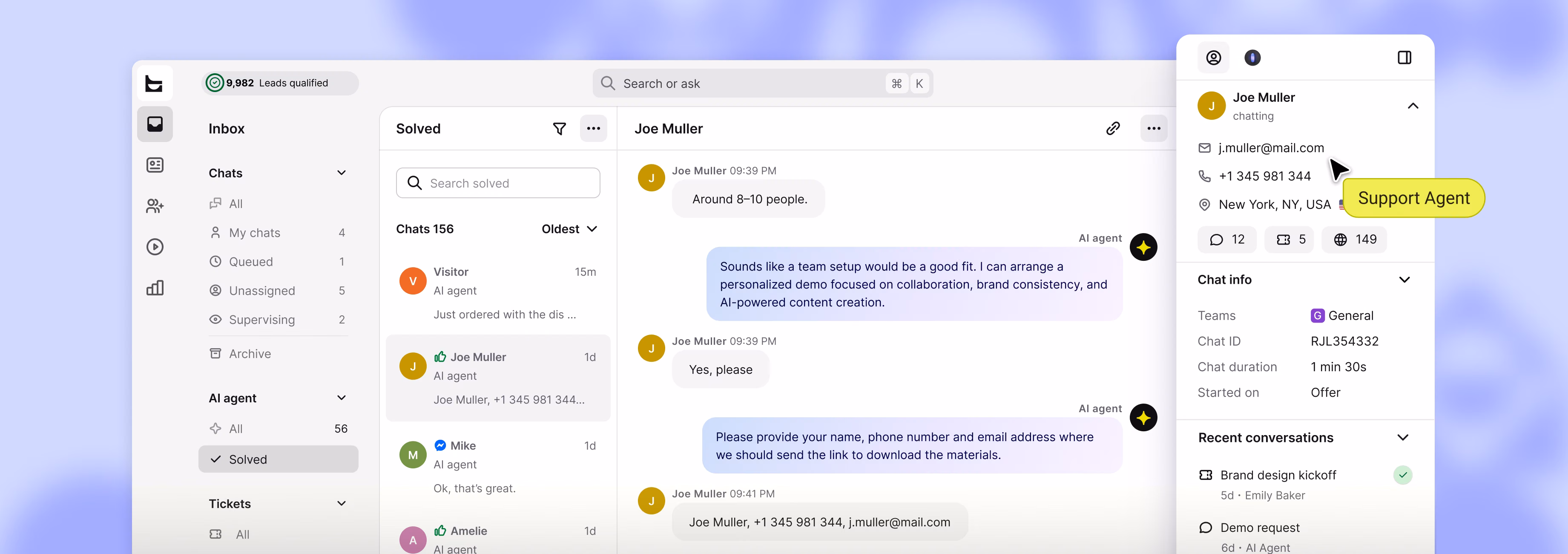Open the Inbox icon in sidebar

[x=155, y=124]
